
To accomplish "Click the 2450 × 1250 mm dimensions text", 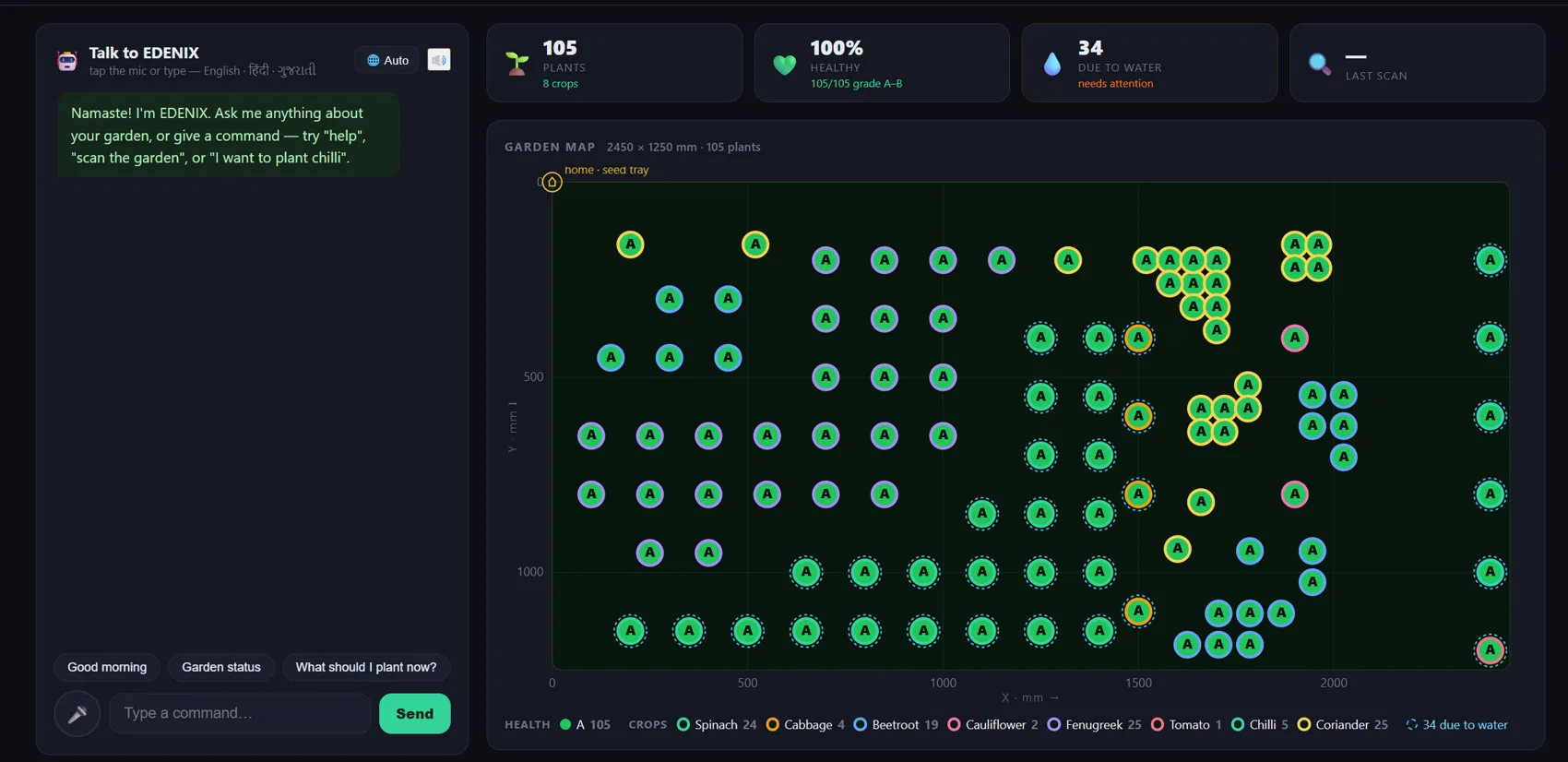I will (652, 147).
